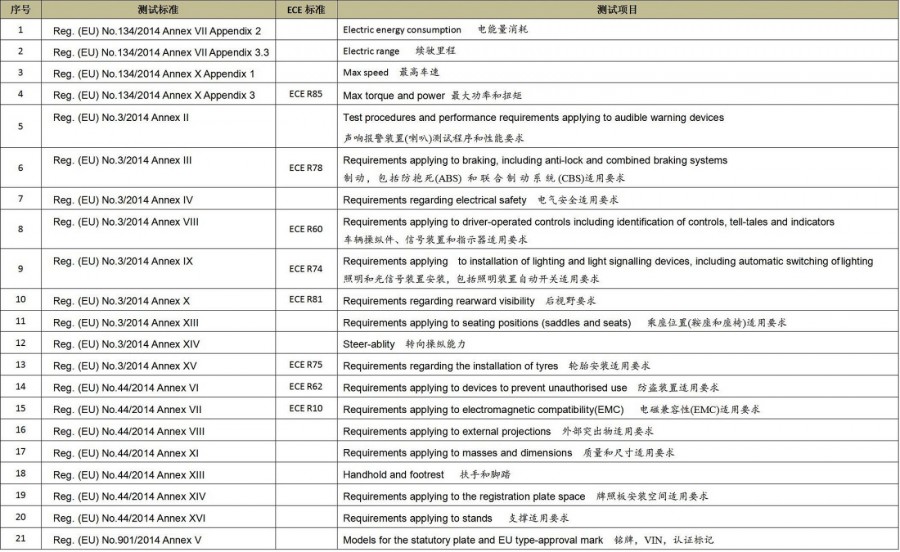This screenshot has height=552, width=900.
Task: Click 'Reg. (EU) No.44/2014 Annex XI'
Action: pyautogui.click(x=126, y=453)
